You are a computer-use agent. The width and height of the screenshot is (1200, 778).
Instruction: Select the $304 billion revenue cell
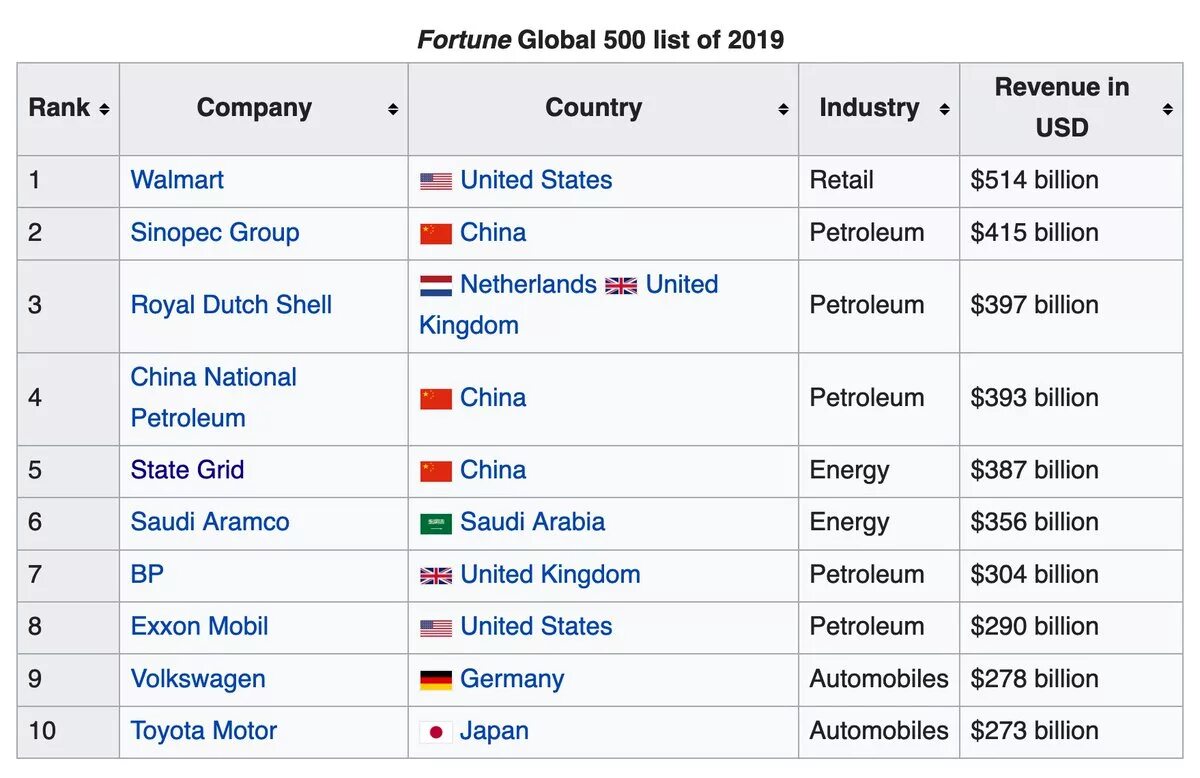(x=1071, y=575)
